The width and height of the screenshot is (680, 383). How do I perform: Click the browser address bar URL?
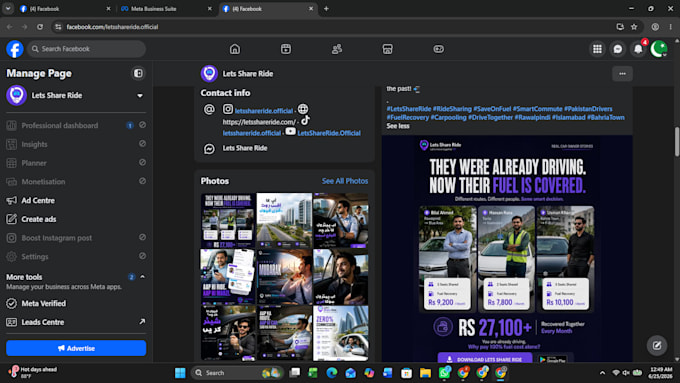(x=112, y=27)
